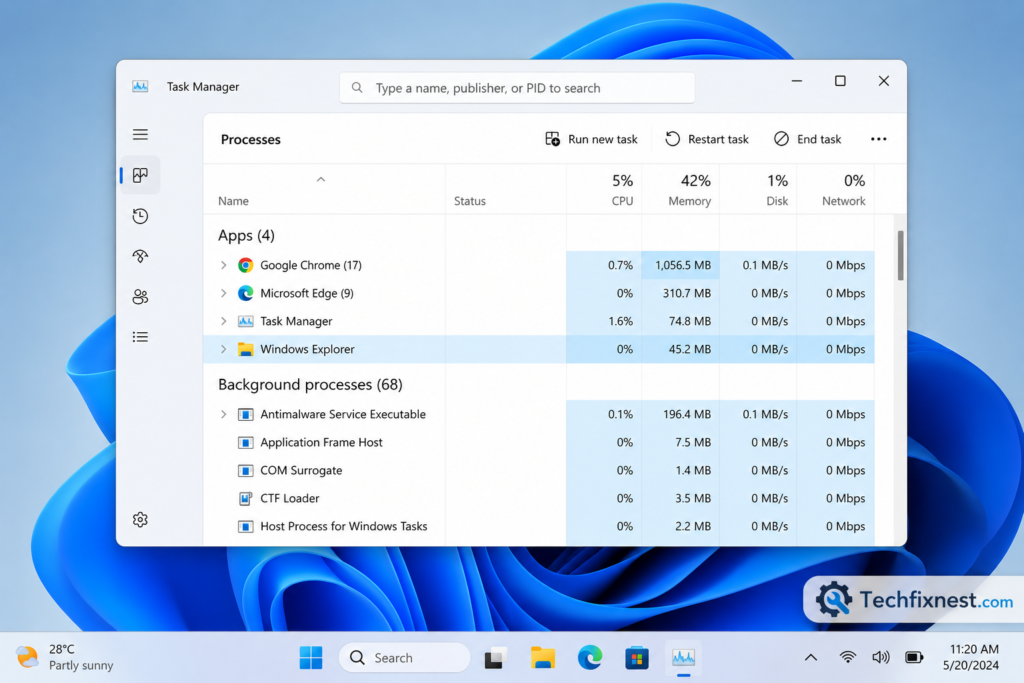Image resolution: width=1024 pixels, height=683 pixels.
Task: Click the Google Chrome process icon
Action: [246, 265]
